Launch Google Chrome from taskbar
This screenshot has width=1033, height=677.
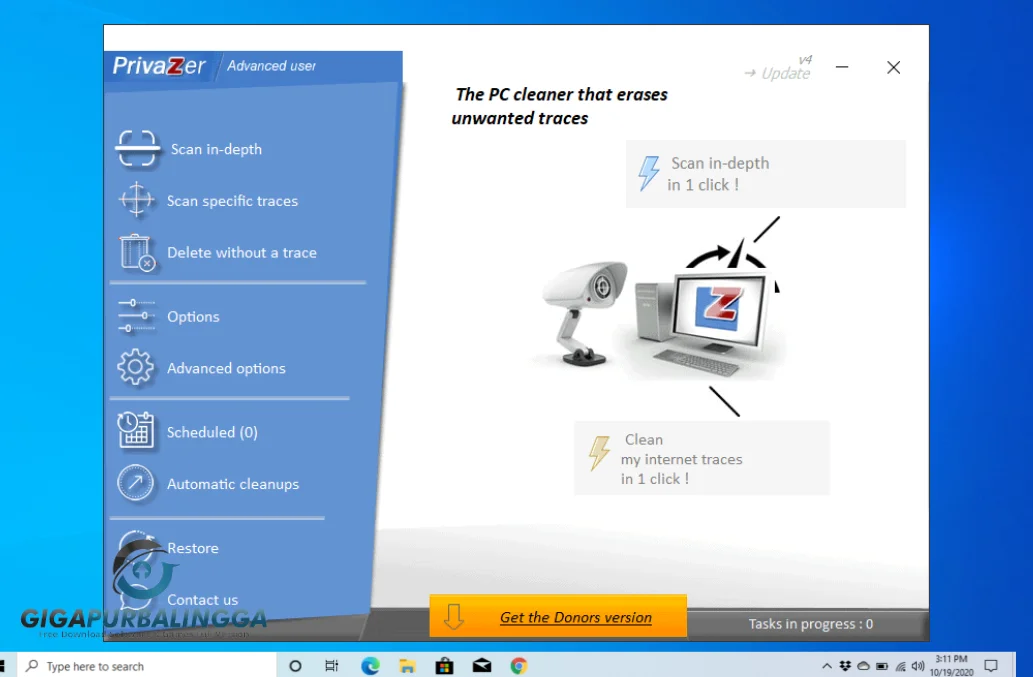point(518,666)
